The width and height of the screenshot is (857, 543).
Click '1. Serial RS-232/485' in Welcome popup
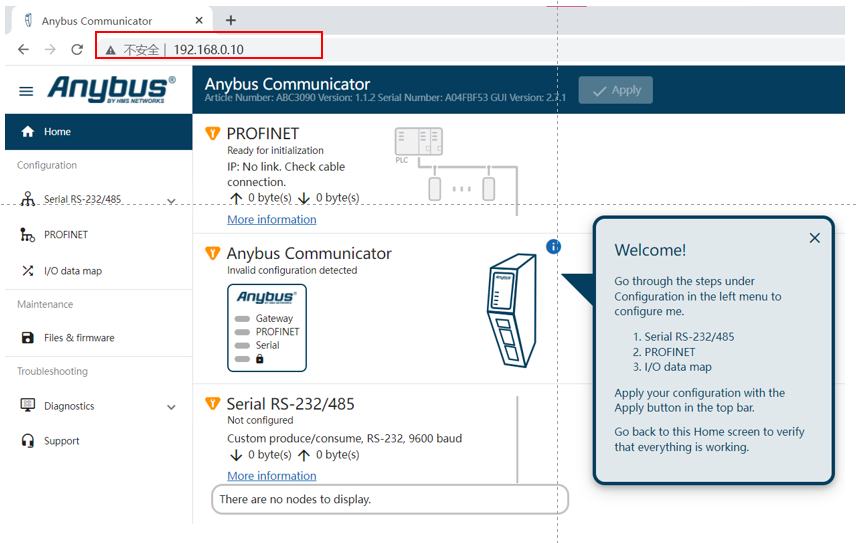pyautogui.click(x=683, y=337)
